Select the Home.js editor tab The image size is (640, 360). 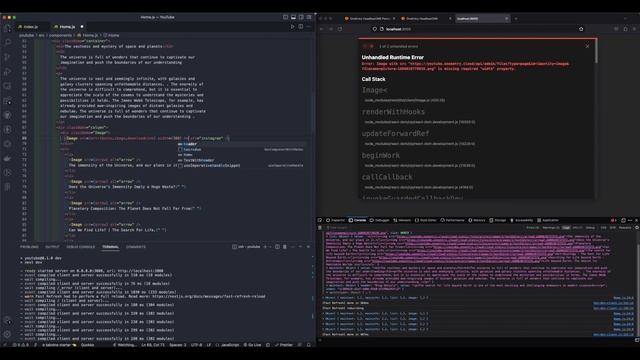(67, 27)
